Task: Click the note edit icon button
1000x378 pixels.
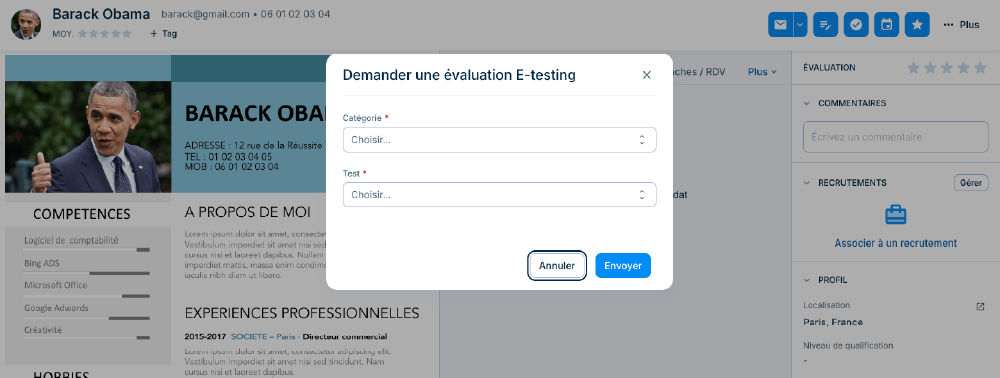Action: (825, 25)
